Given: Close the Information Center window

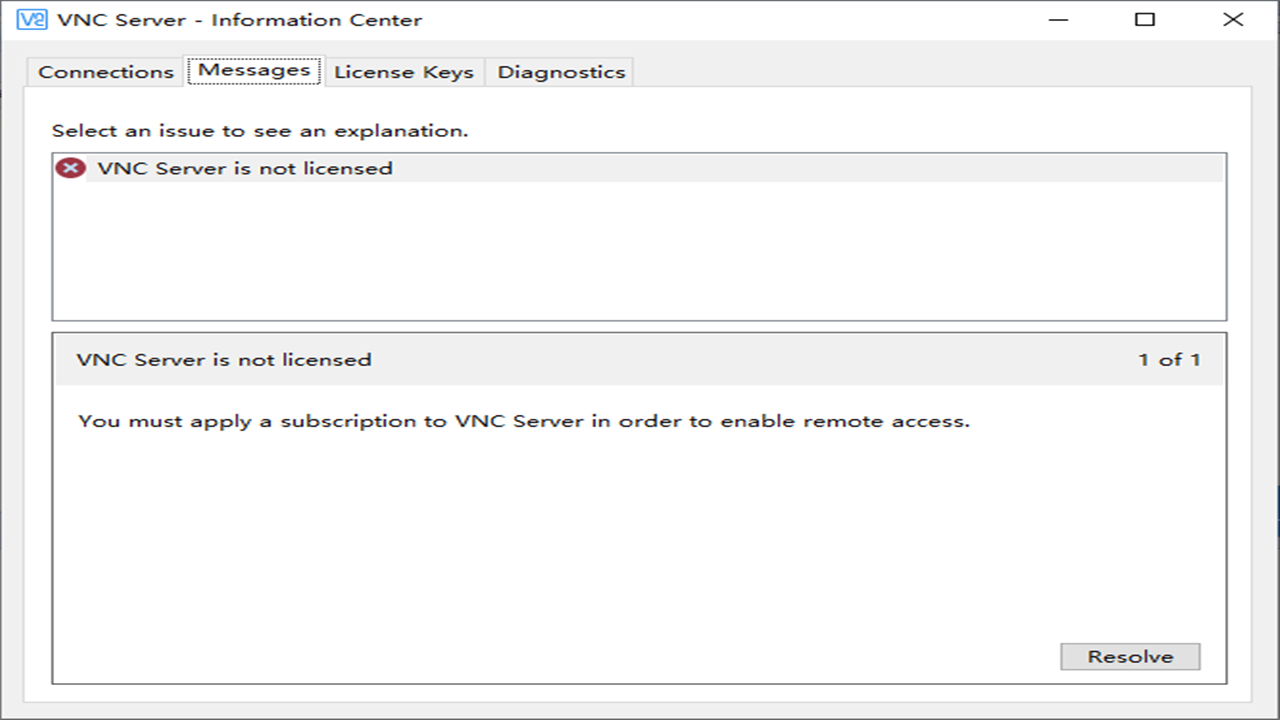Looking at the screenshot, I should (x=1233, y=18).
